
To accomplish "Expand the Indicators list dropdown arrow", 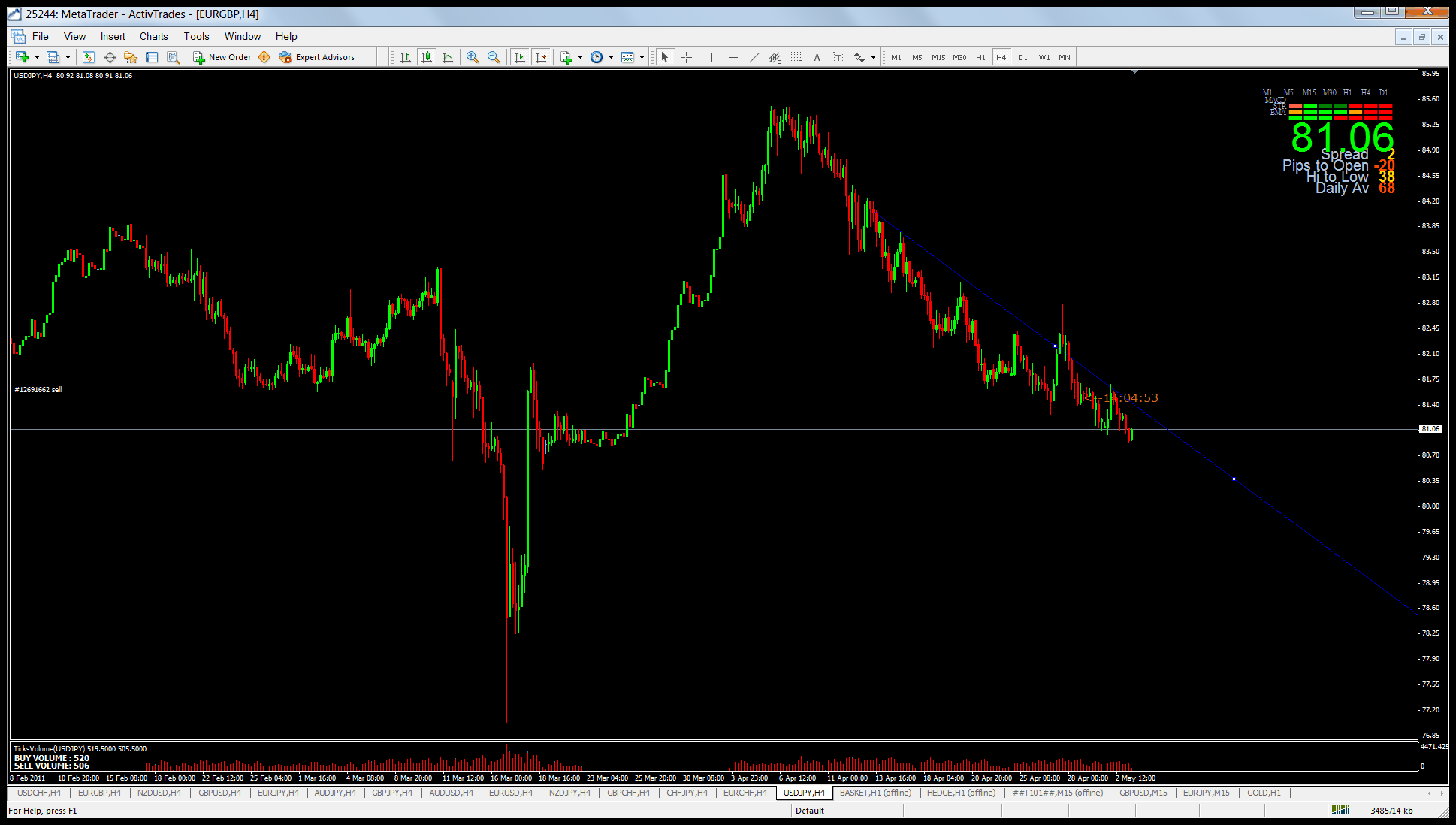I will point(580,57).
